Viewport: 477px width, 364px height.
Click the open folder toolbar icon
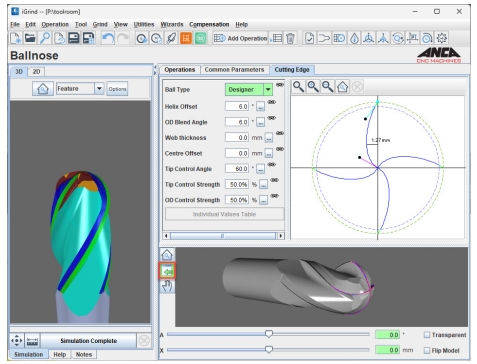[x=30, y=38]
